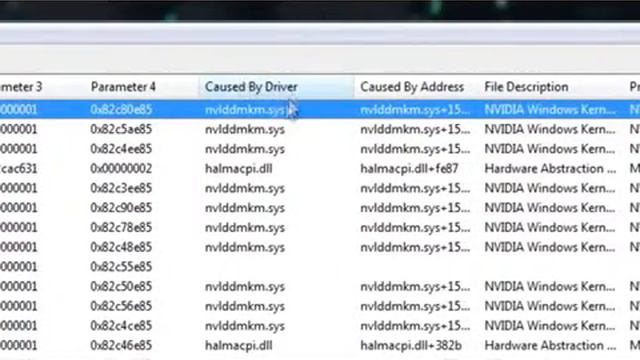Select the cell 0x82c4ce85

tap(121, 325)
